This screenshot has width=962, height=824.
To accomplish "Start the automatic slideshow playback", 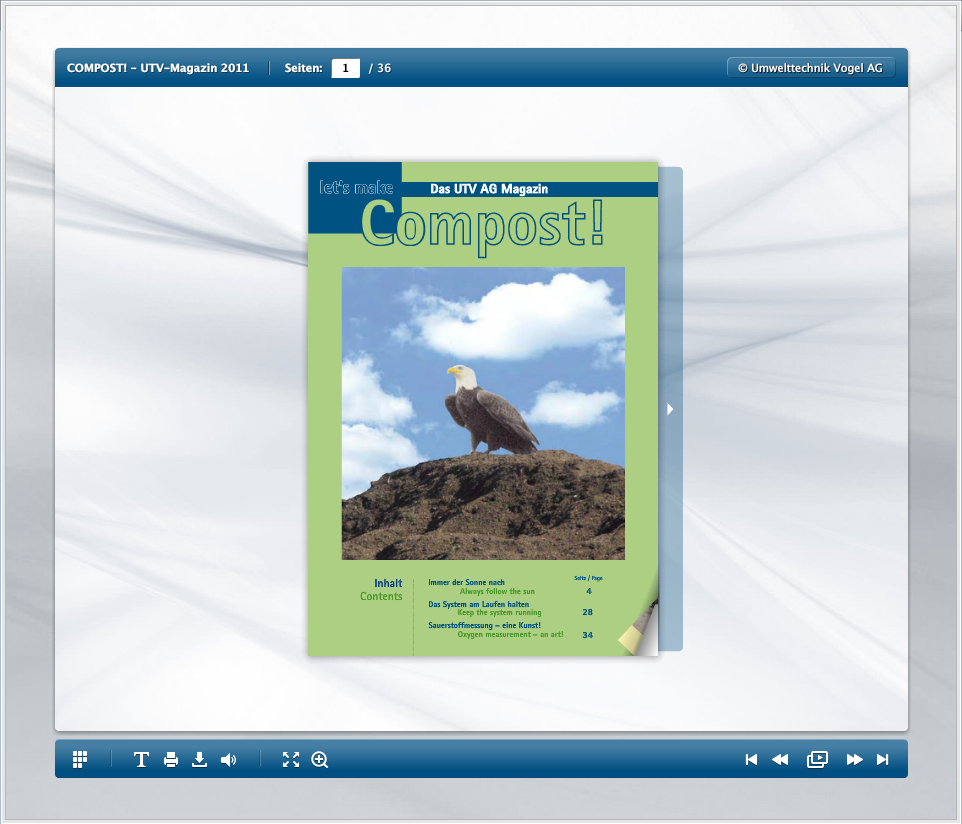I will [817, 759].
